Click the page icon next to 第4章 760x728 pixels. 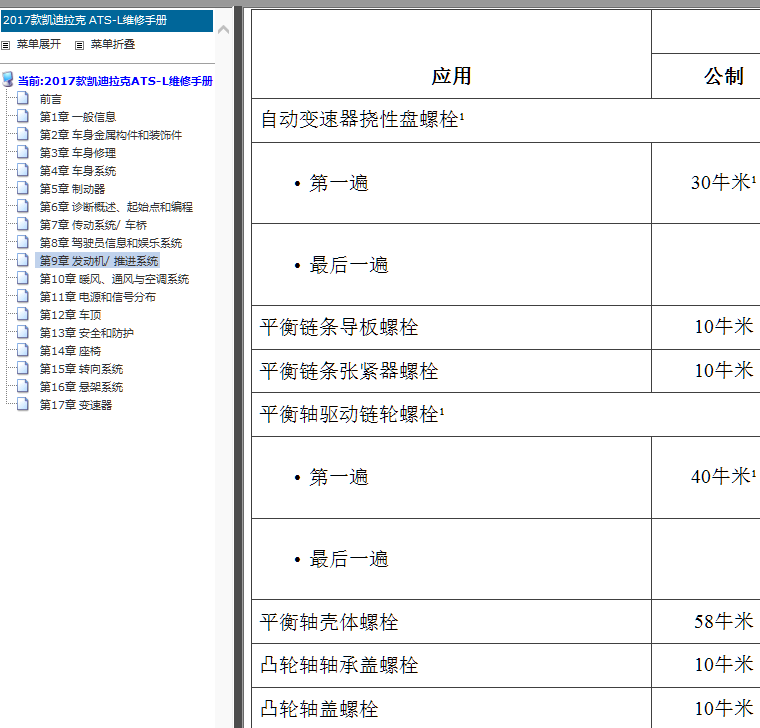pos(23,170)
